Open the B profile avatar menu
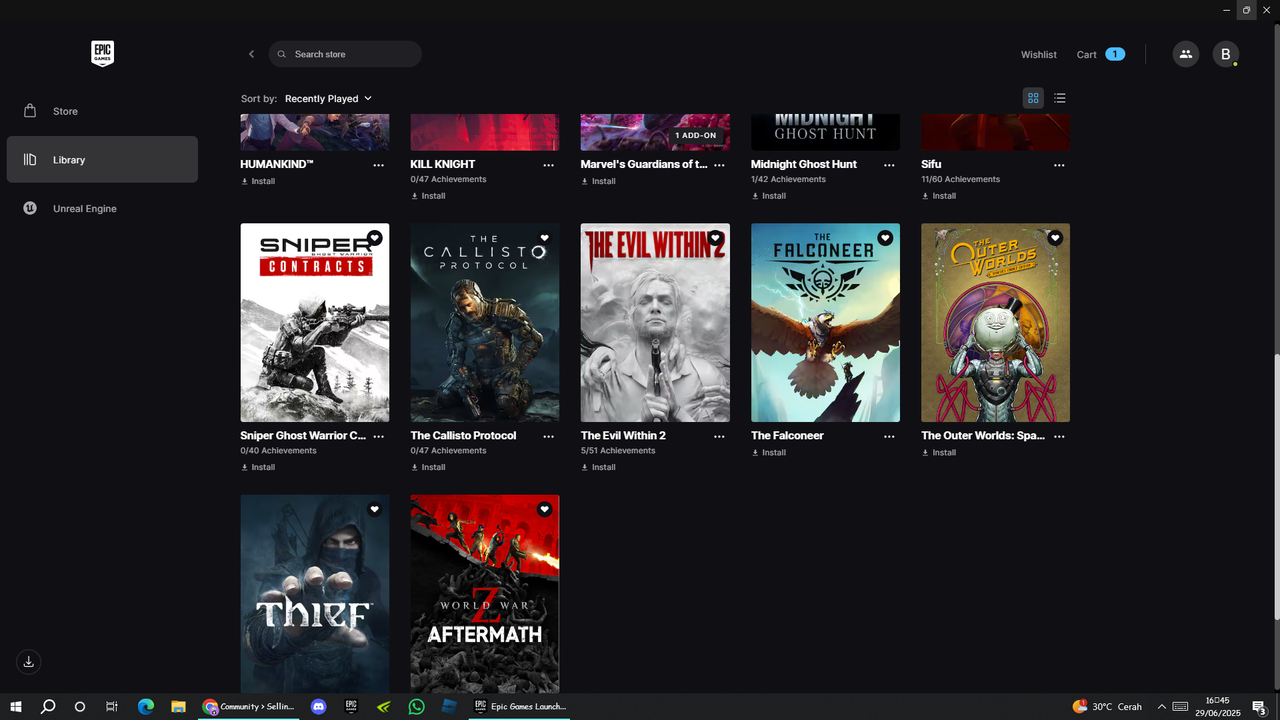The image size is (1280, 720). tap(1226, 54)
